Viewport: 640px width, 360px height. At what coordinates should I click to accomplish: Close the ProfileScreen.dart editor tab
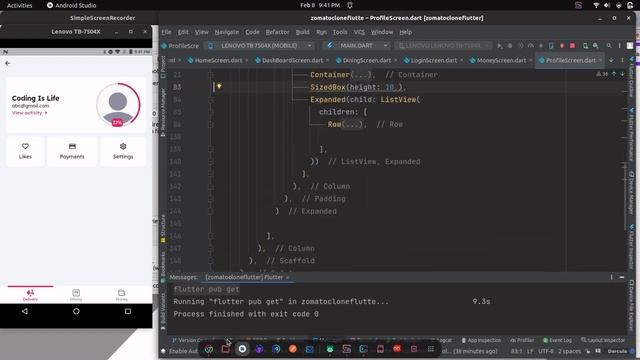click(600, 60)
